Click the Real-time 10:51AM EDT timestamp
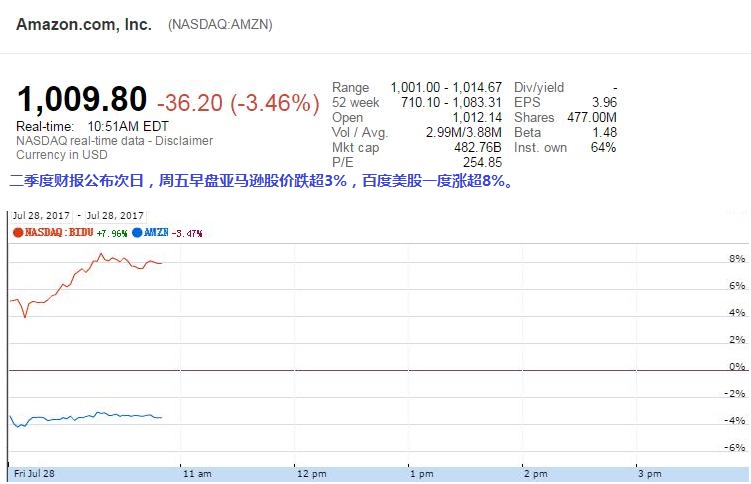The width and height of the screenshot is (751, 484). pos(92,126)
